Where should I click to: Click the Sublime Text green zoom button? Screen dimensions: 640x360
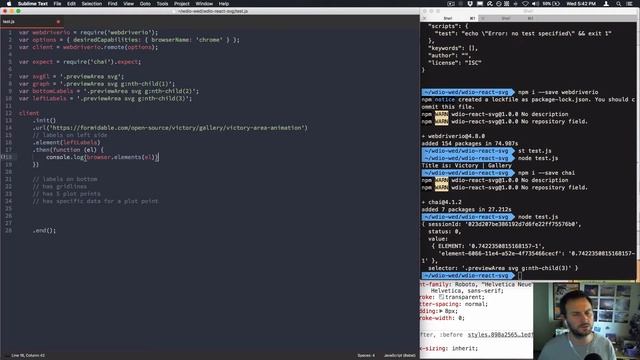pyautogui.click(x=18, y=11)
